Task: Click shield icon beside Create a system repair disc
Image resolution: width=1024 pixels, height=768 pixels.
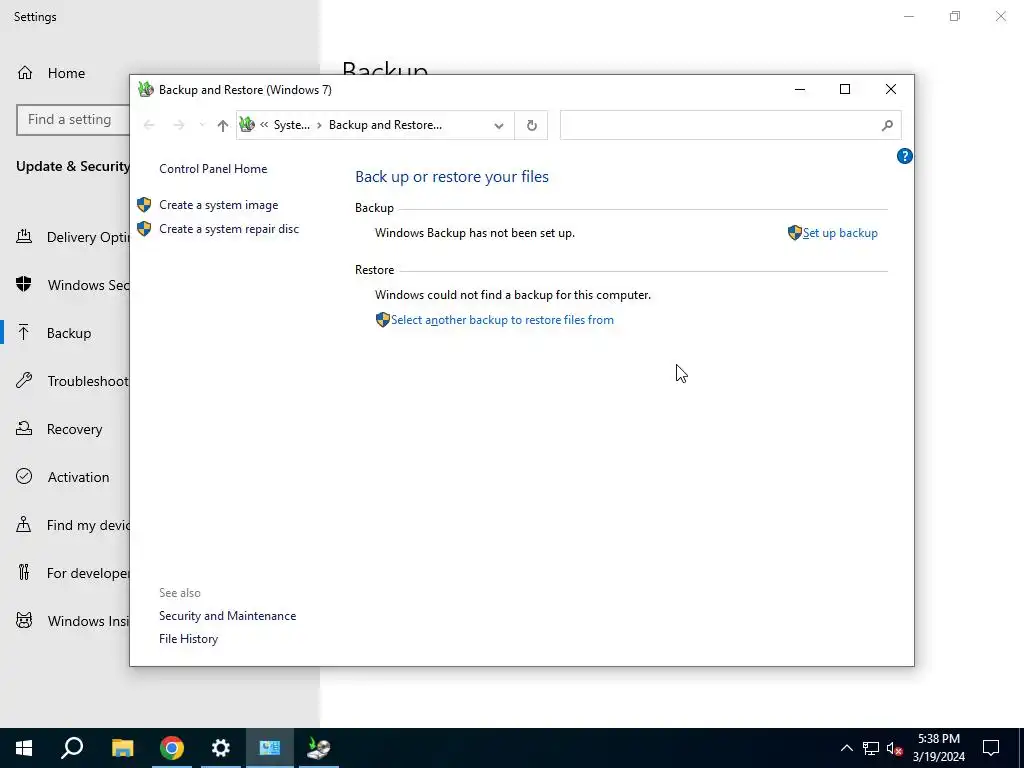Action: click(144, 229)
